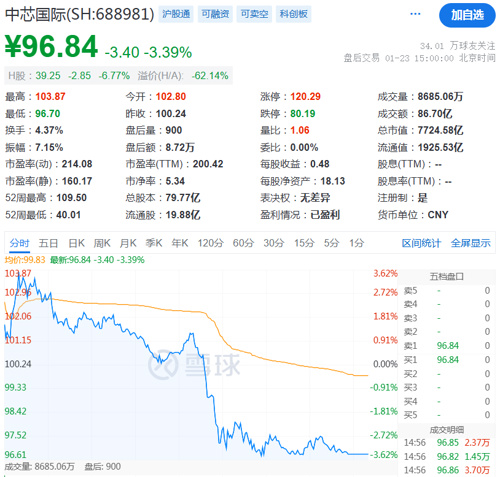Switch to the 季K chart tab
Viewport: 500px width, 477px height.
(154, 243)
